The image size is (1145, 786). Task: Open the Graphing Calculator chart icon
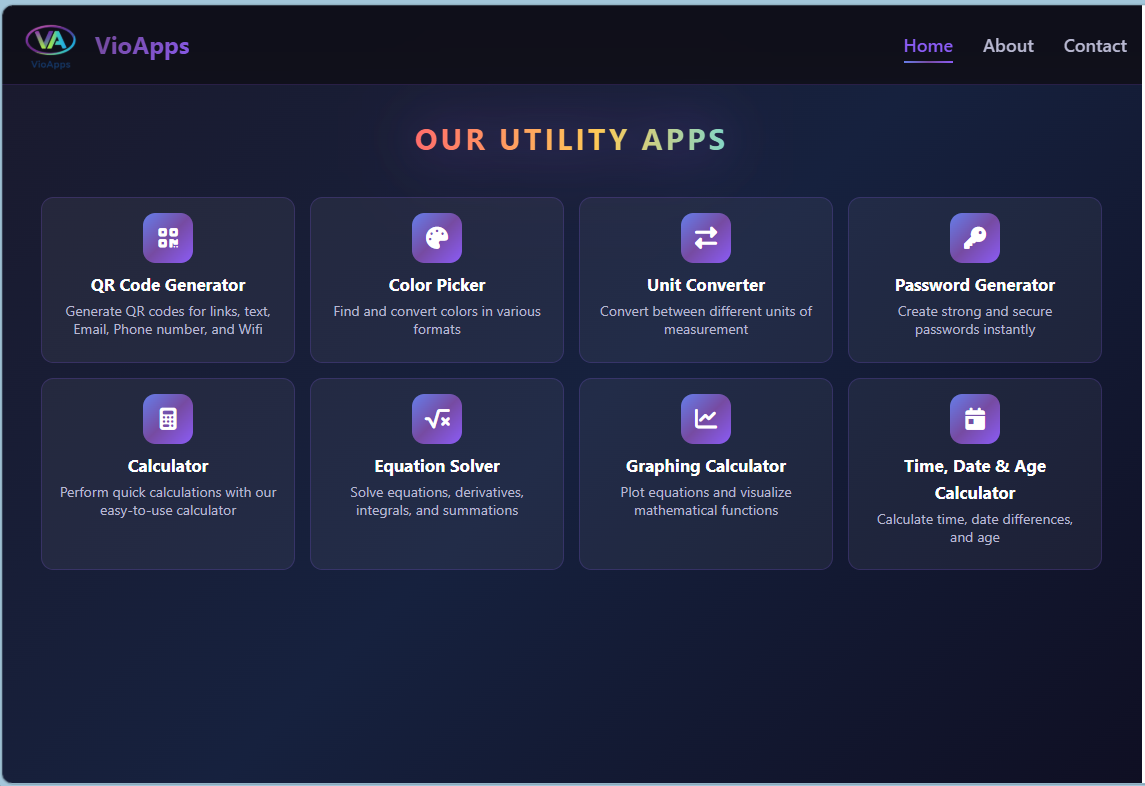pos(706,418)
